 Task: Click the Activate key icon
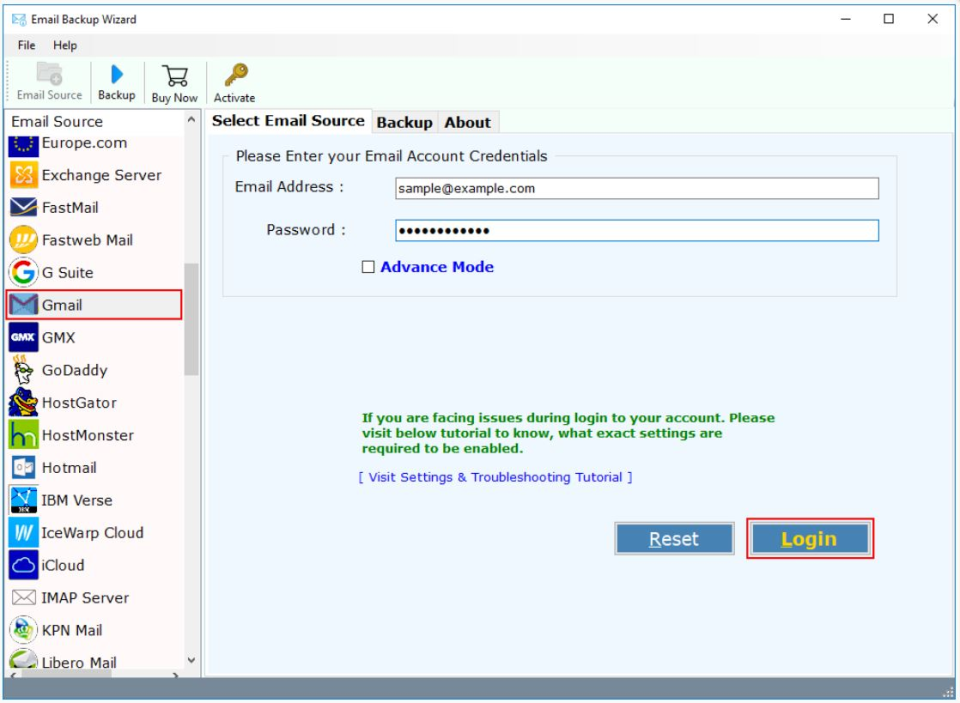point(234,80)
